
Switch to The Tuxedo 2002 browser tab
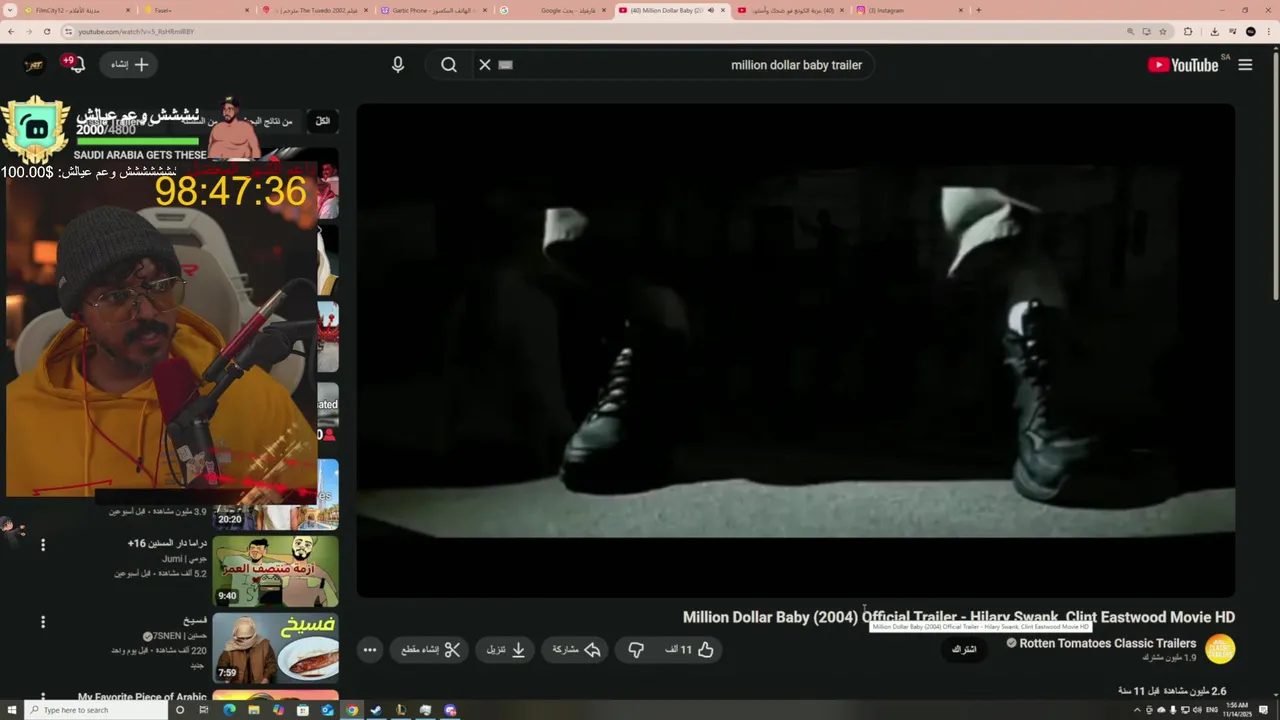(x=316, y=10)
